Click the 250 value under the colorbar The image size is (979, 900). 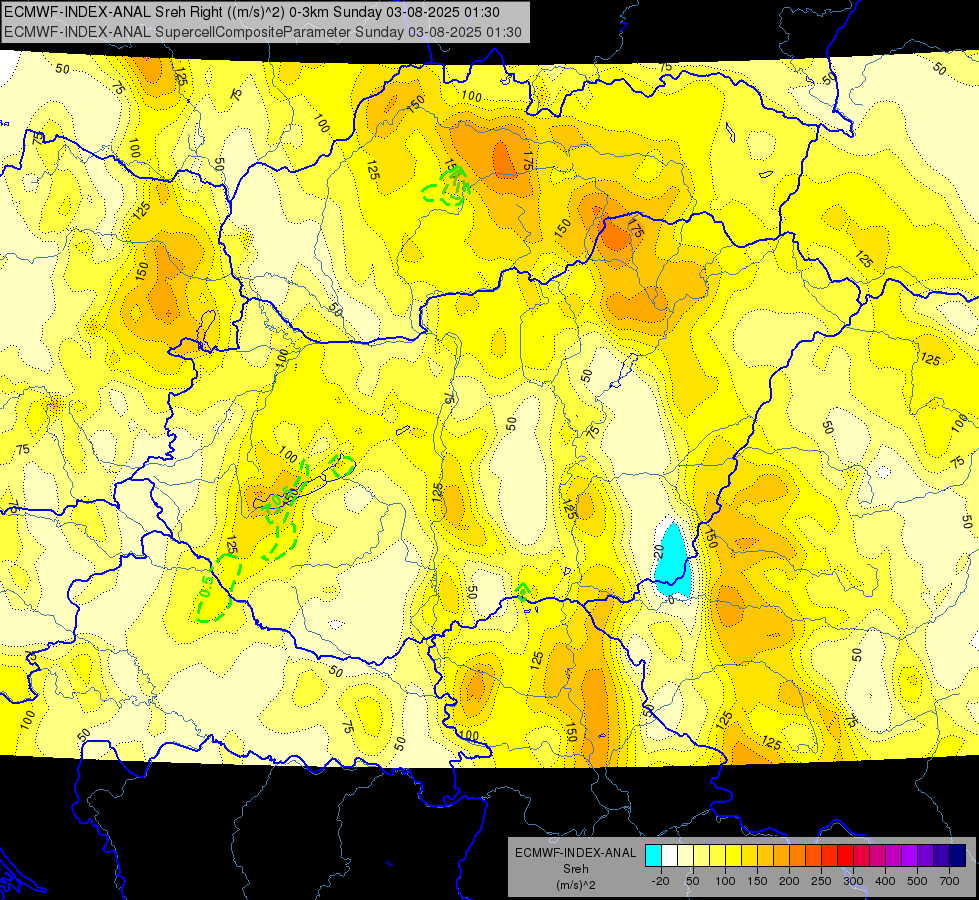[821, 881]
